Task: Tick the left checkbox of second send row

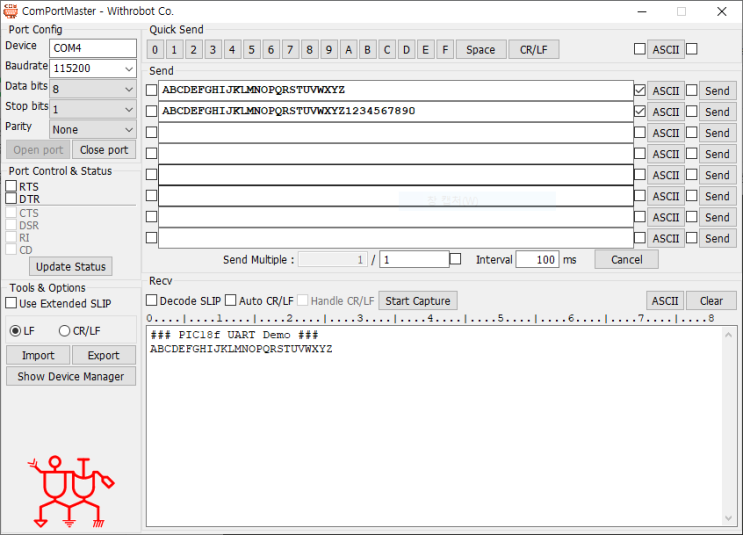Action: [x=151, y=111]
